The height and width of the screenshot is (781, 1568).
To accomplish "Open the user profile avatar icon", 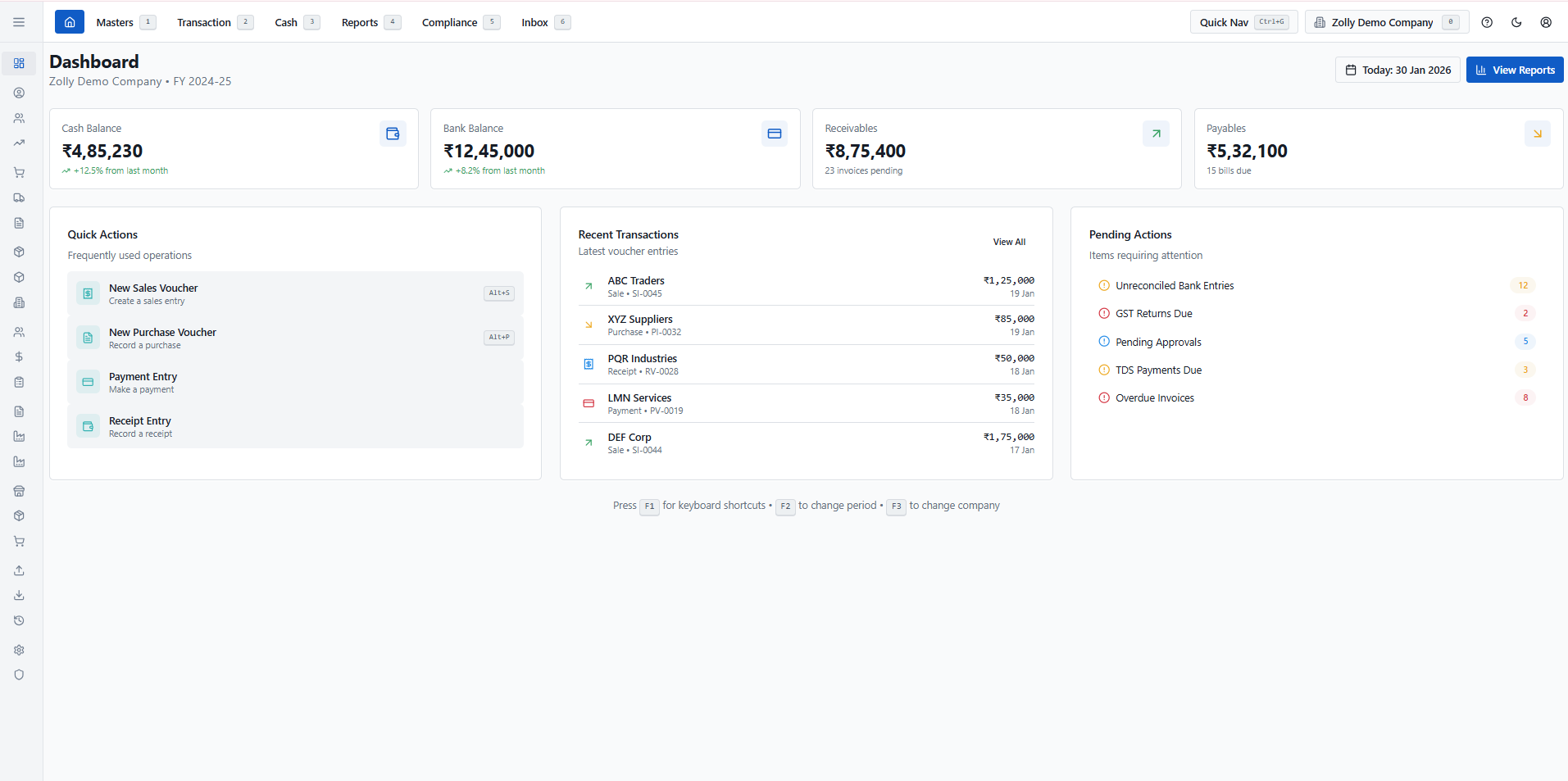I will coord(1546,22).
